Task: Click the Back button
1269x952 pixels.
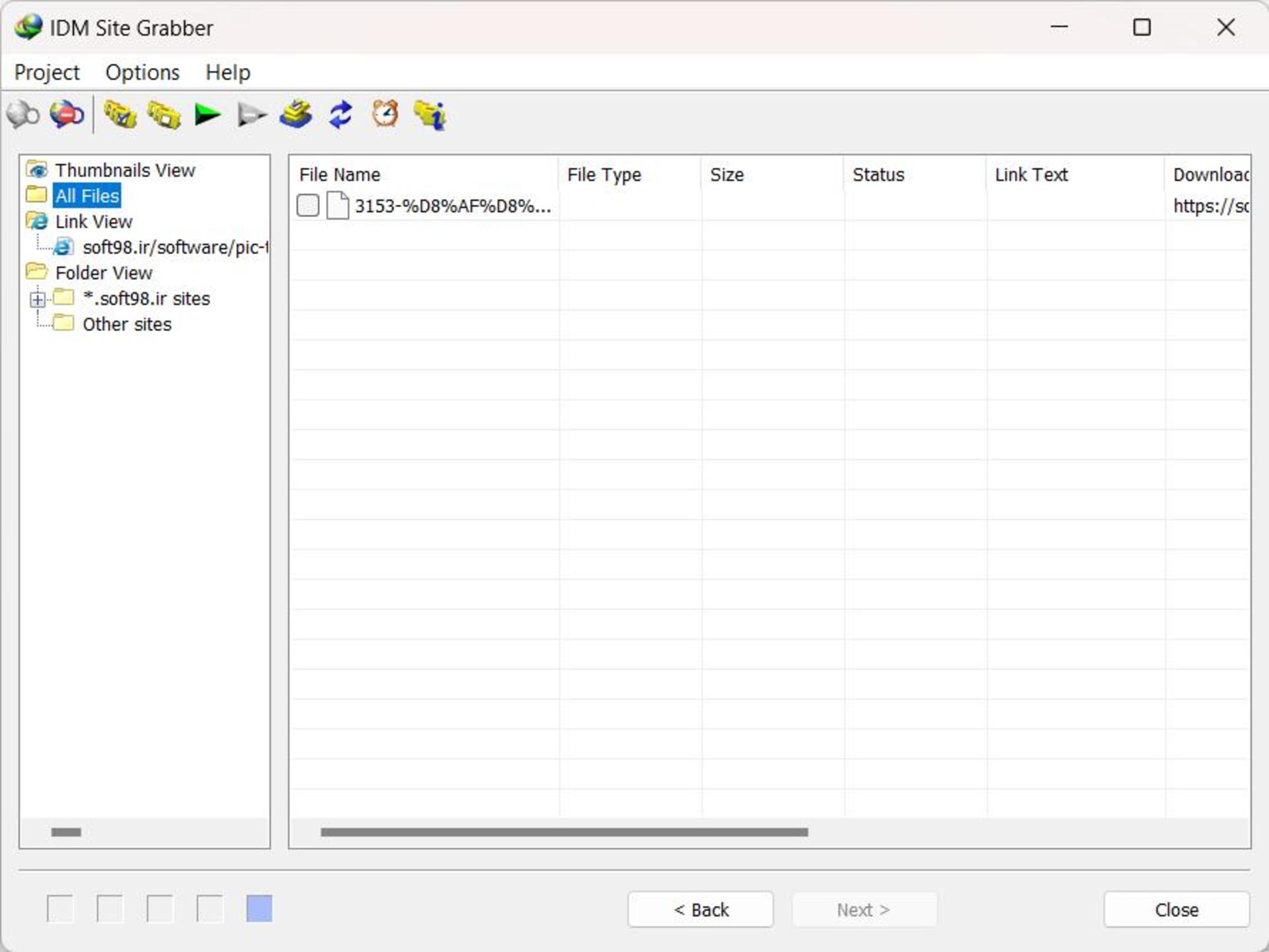Action: 701,909
